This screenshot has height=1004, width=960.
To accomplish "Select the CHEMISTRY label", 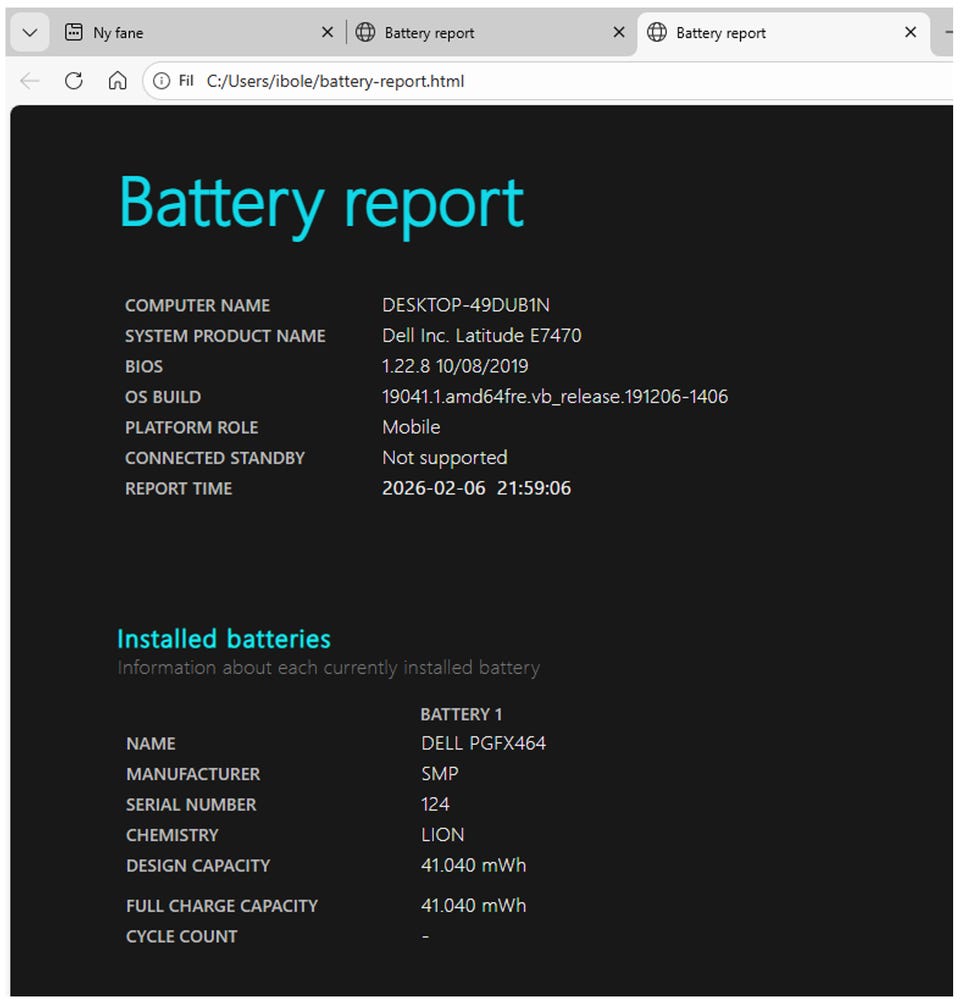I will pyautogui.click(x=172, y=836).
